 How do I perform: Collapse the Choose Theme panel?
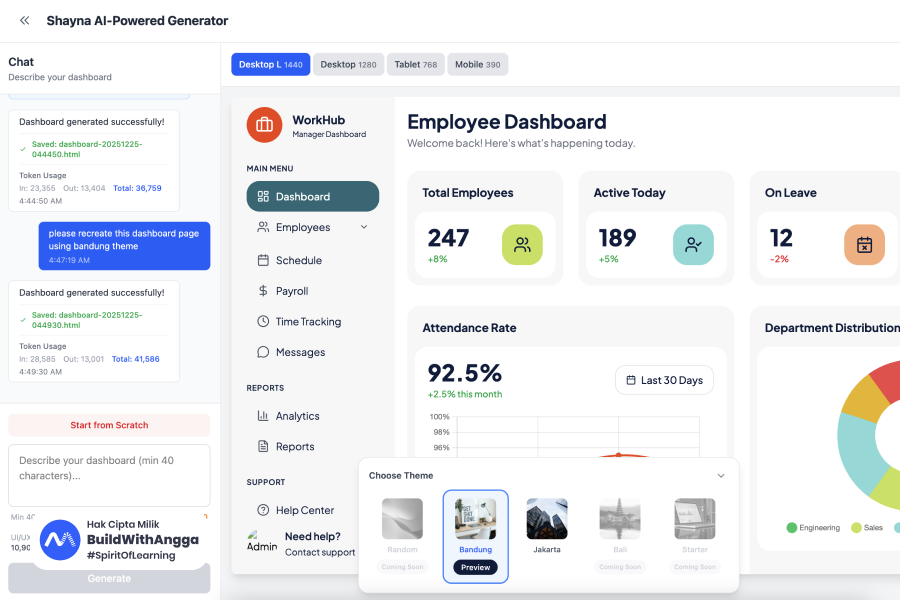tap(721, 475)
